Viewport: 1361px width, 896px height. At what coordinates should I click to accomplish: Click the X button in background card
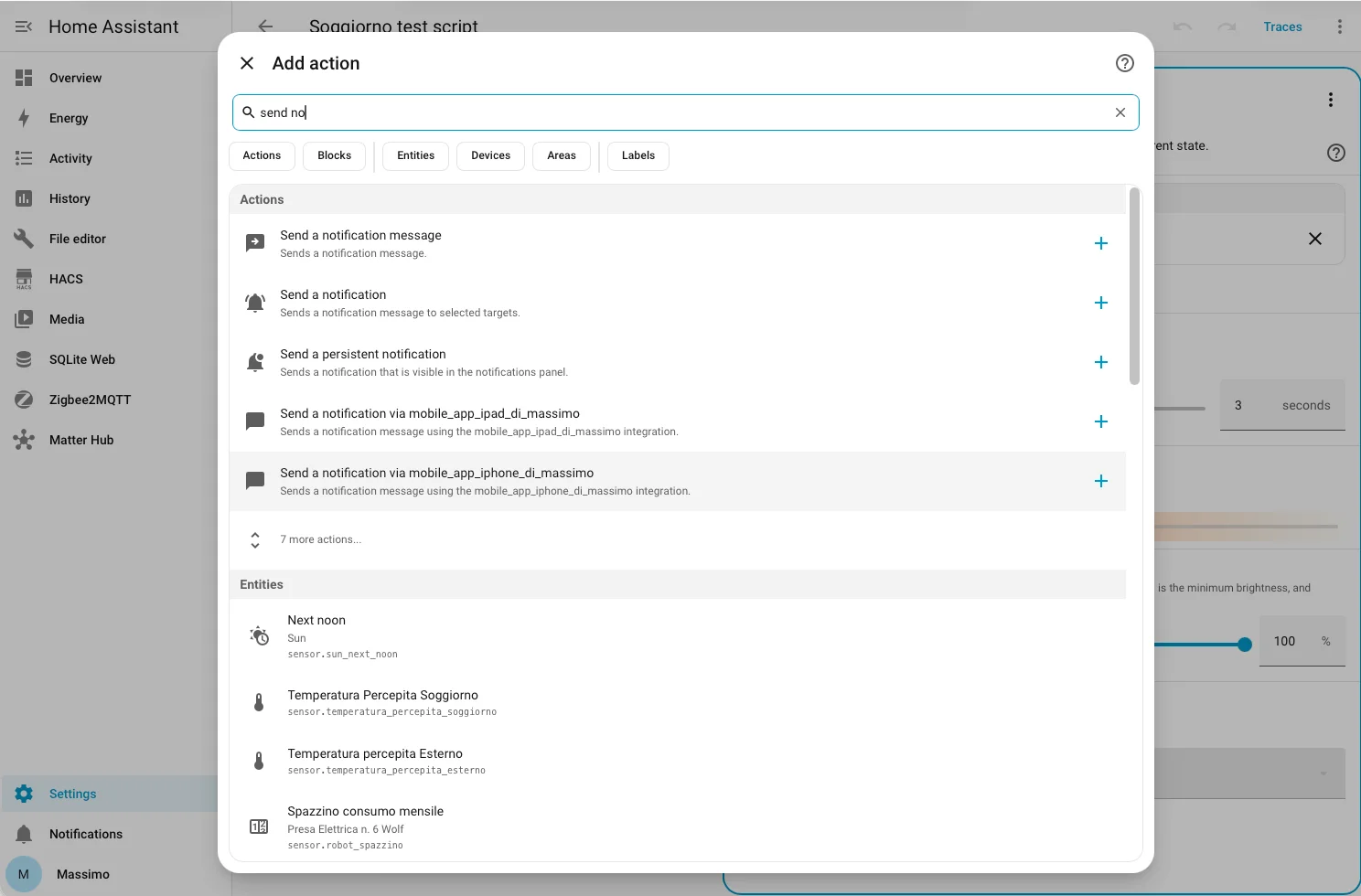point(1315,239)
